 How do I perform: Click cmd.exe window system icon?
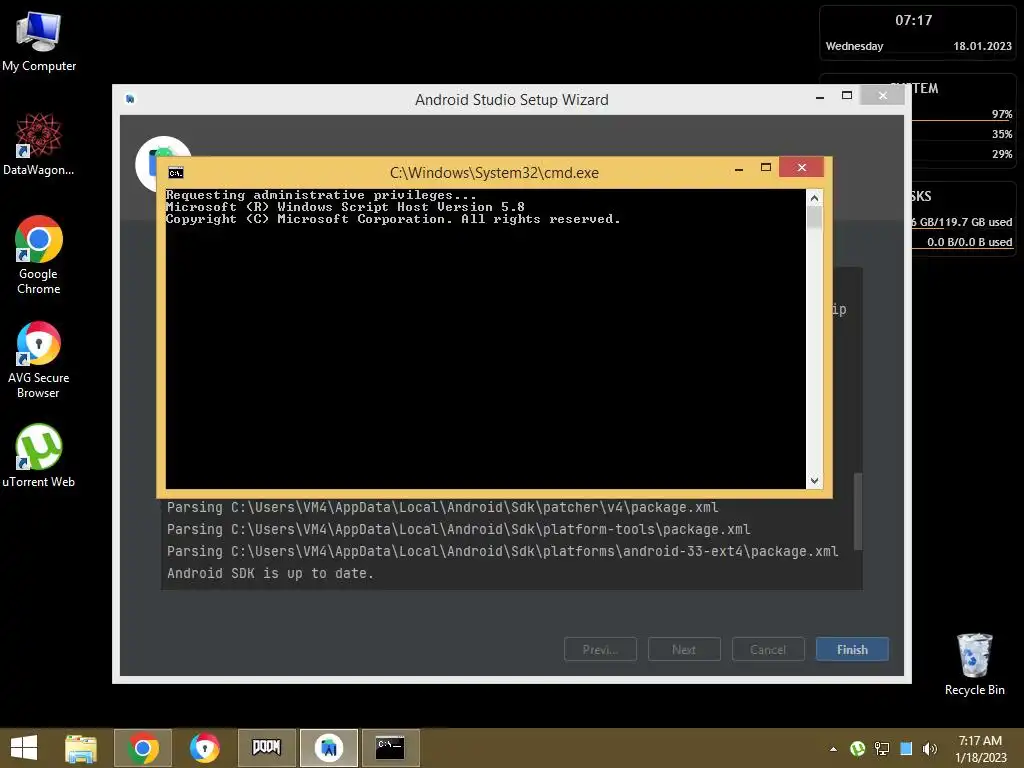pos(176,172)
